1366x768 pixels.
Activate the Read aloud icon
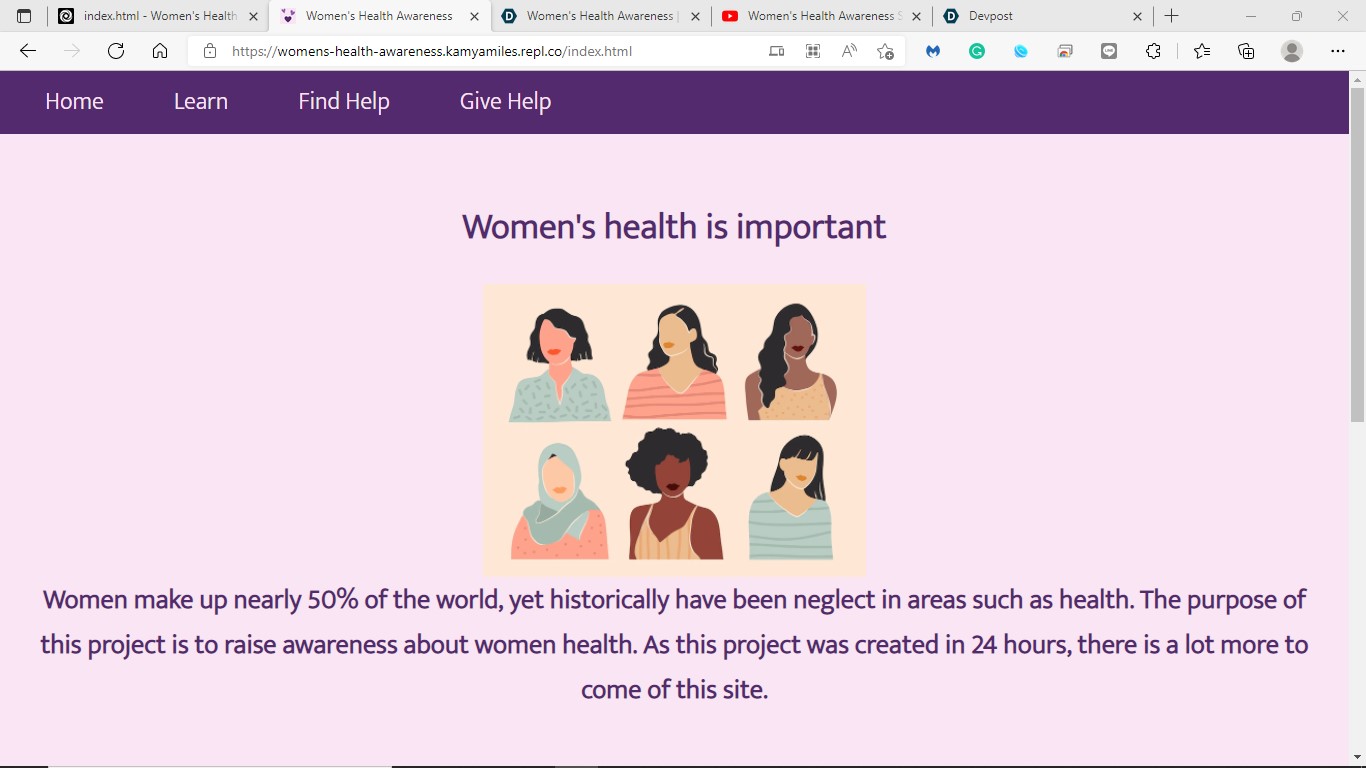pos(849,50)
